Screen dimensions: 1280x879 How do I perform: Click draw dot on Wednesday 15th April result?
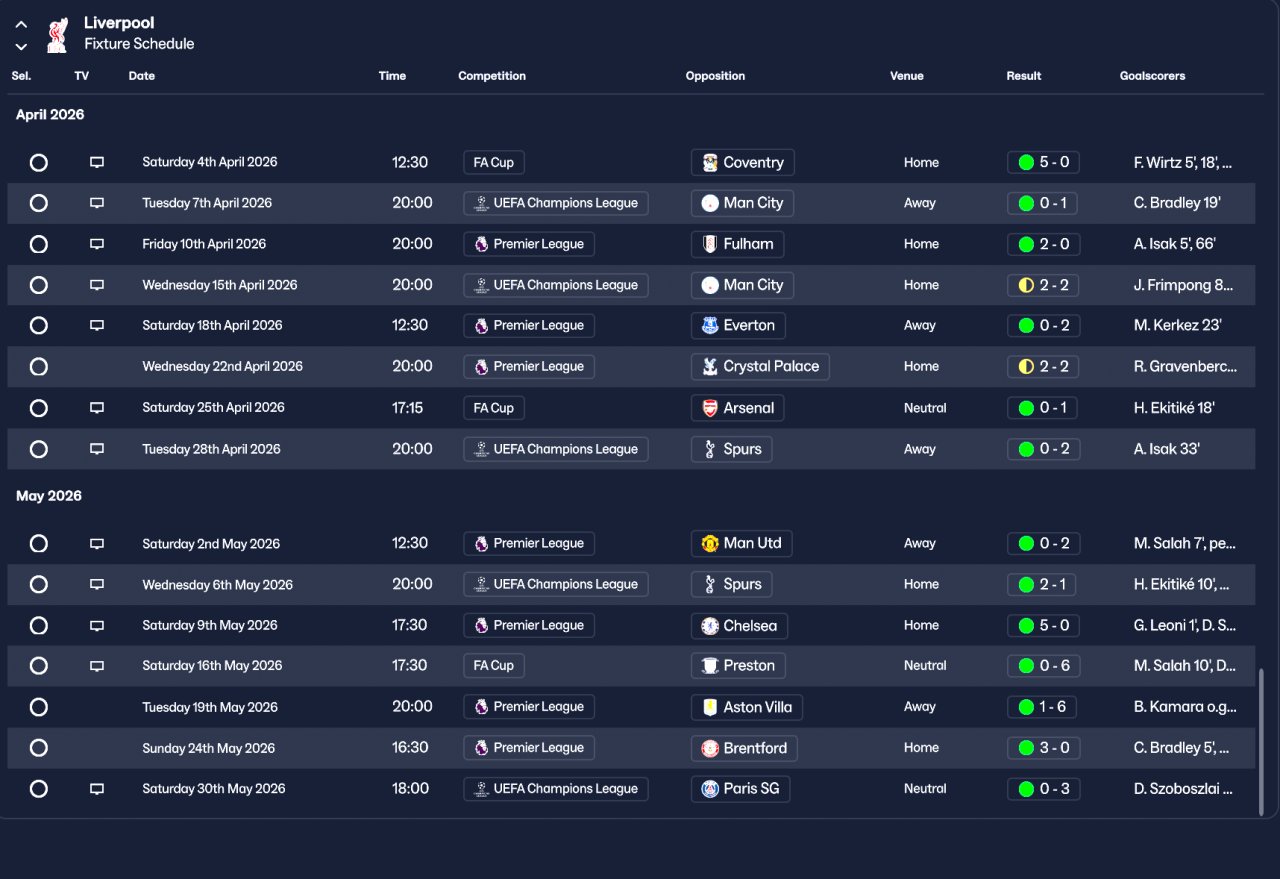tap(1025, 285)
